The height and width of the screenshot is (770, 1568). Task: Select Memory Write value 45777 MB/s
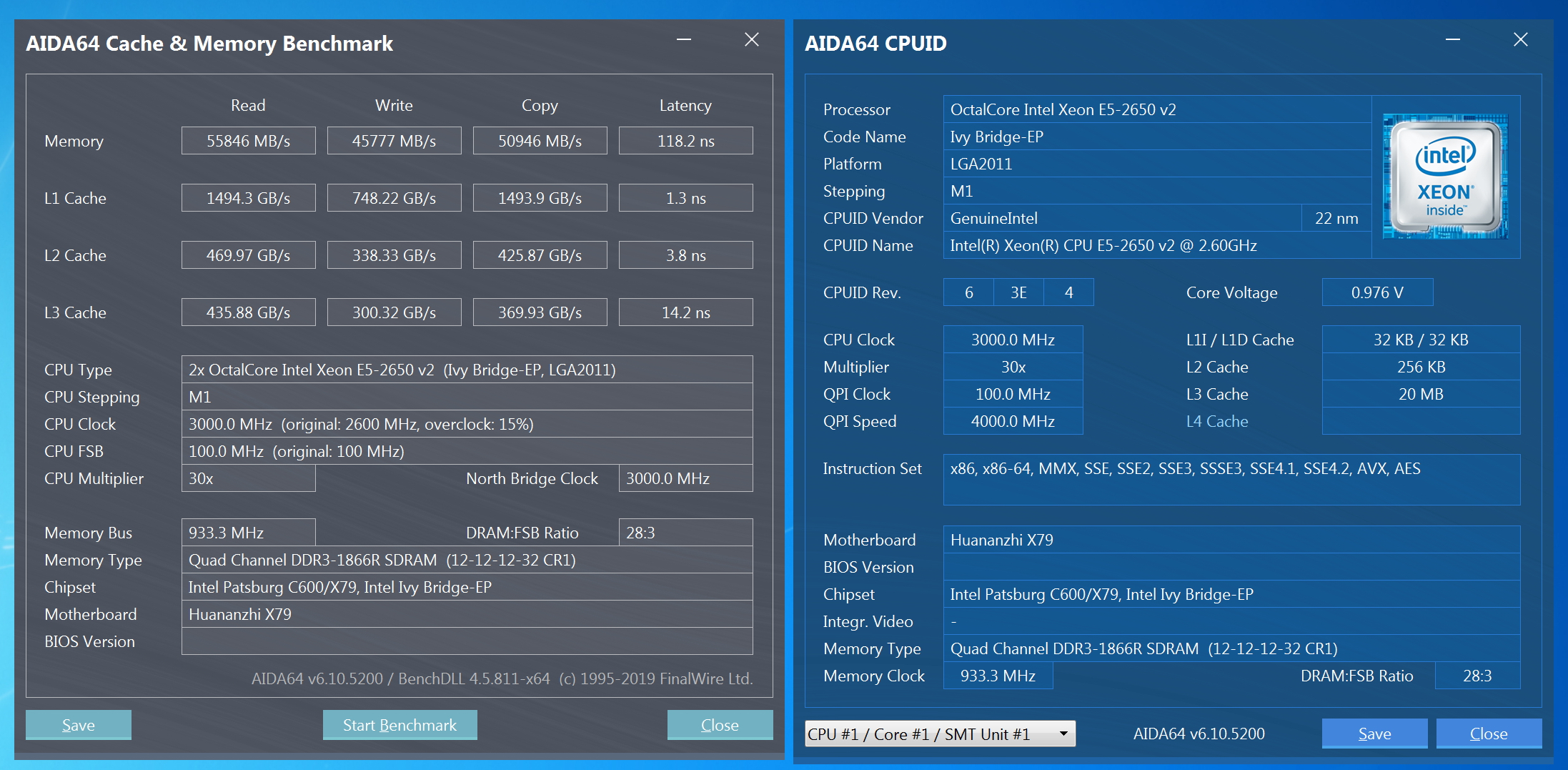click(x=395, y=141)
